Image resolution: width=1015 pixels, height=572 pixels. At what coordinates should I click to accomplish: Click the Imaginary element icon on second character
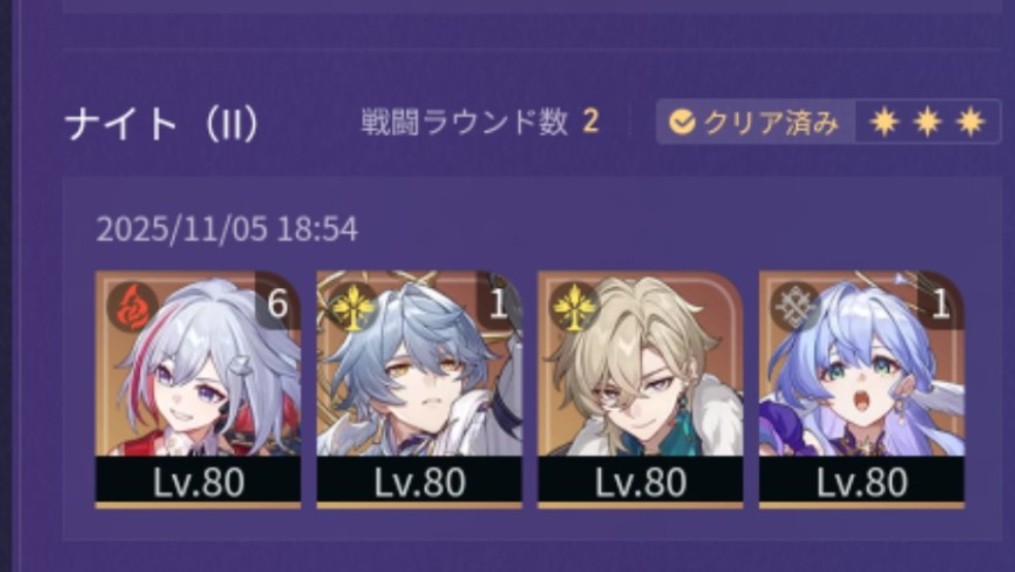pos(353,307)
